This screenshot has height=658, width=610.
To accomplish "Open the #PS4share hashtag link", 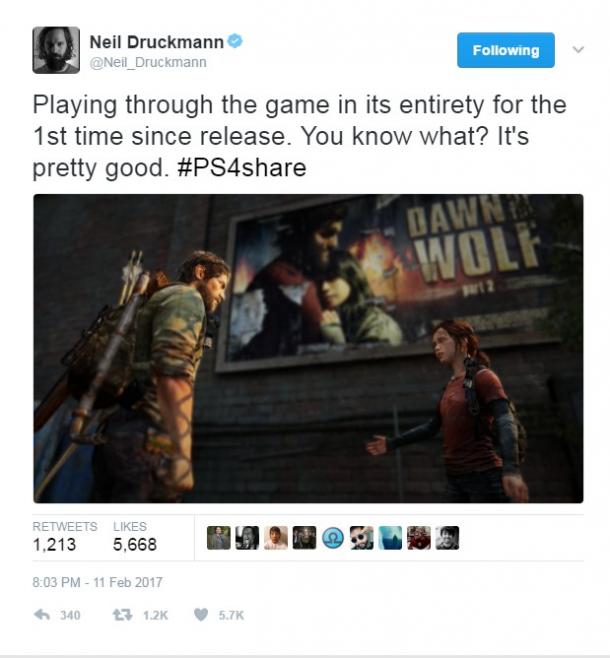I will pos(242,168).
